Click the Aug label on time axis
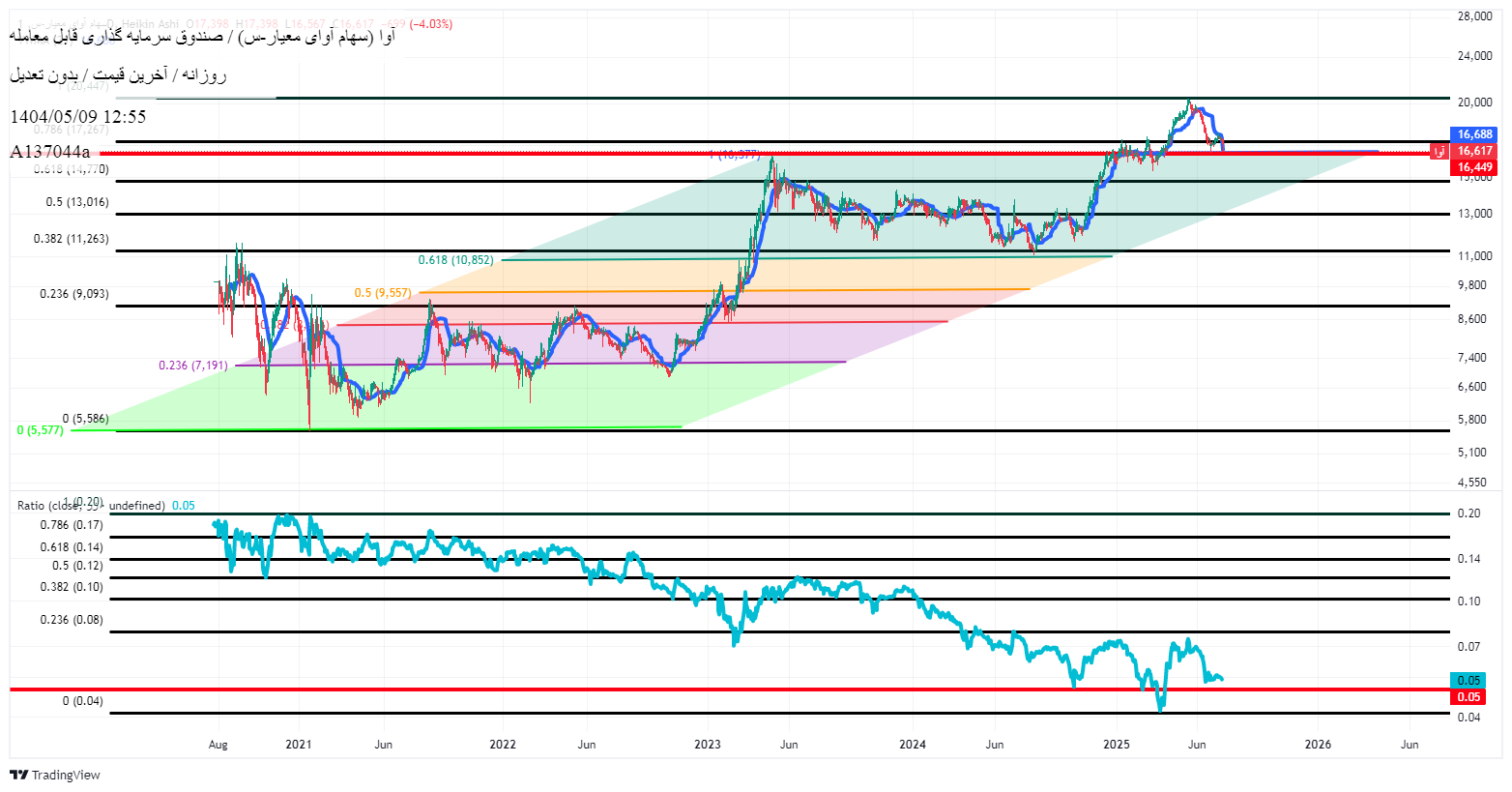The image size is (1512, 792). (218, 745)
